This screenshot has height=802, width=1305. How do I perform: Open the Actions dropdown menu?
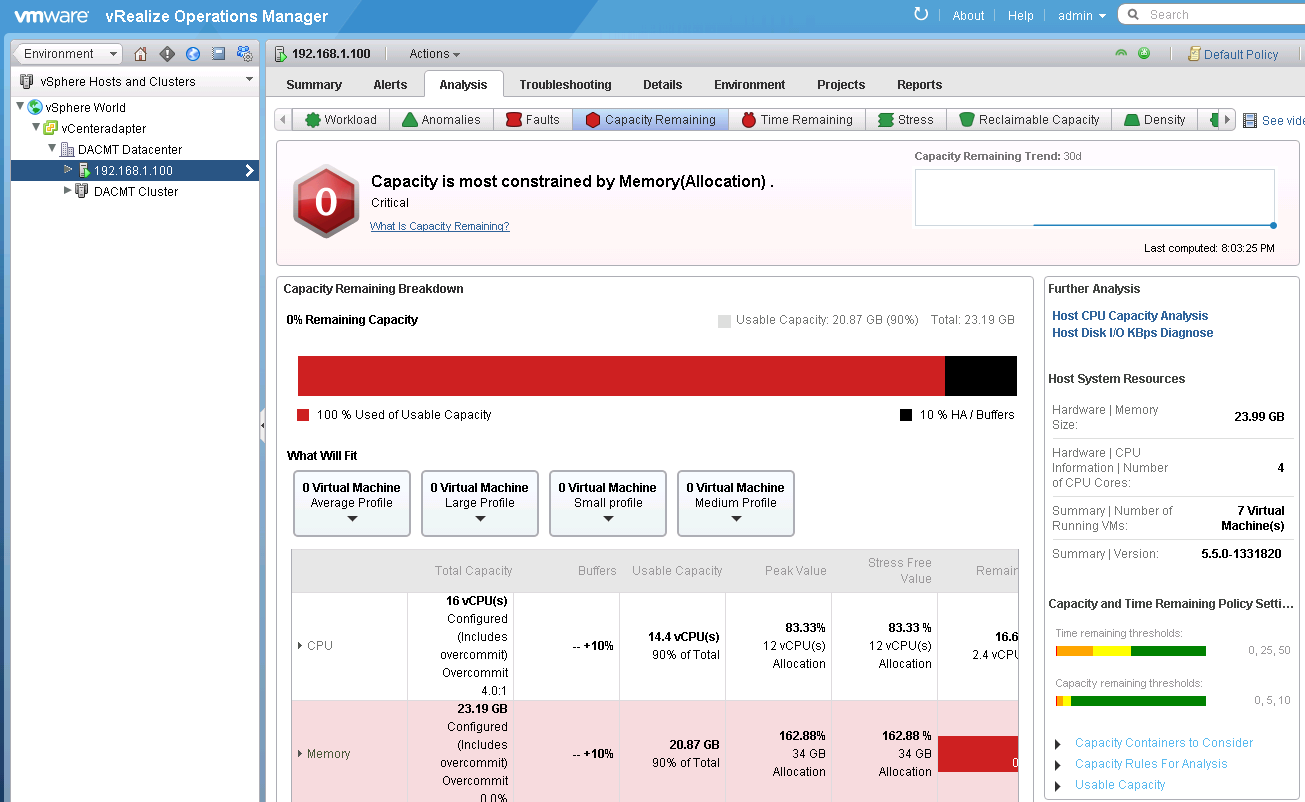click(x=435, y=54)
